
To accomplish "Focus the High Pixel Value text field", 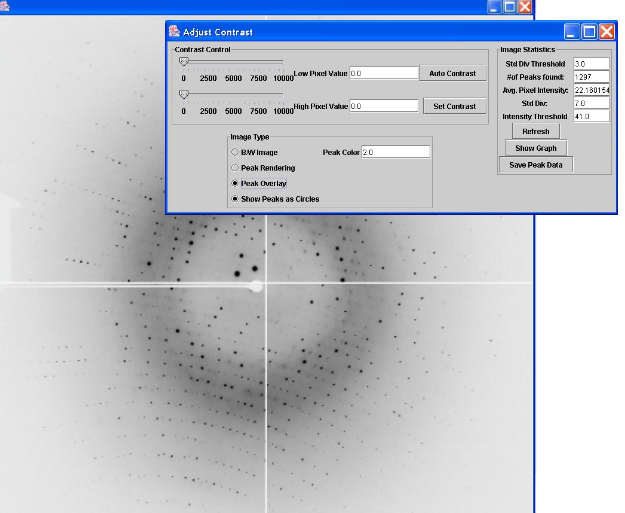I will tap(383, 105).
